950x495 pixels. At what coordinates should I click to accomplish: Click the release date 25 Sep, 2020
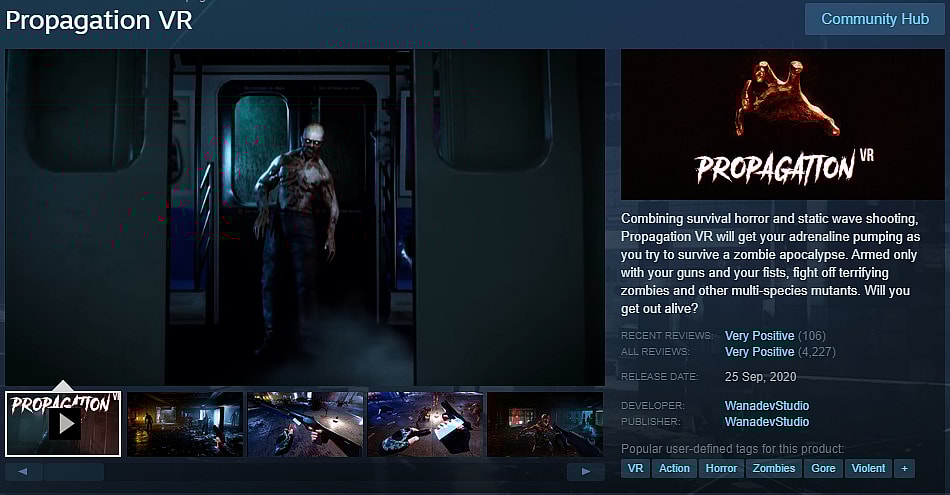pos(760,377)
